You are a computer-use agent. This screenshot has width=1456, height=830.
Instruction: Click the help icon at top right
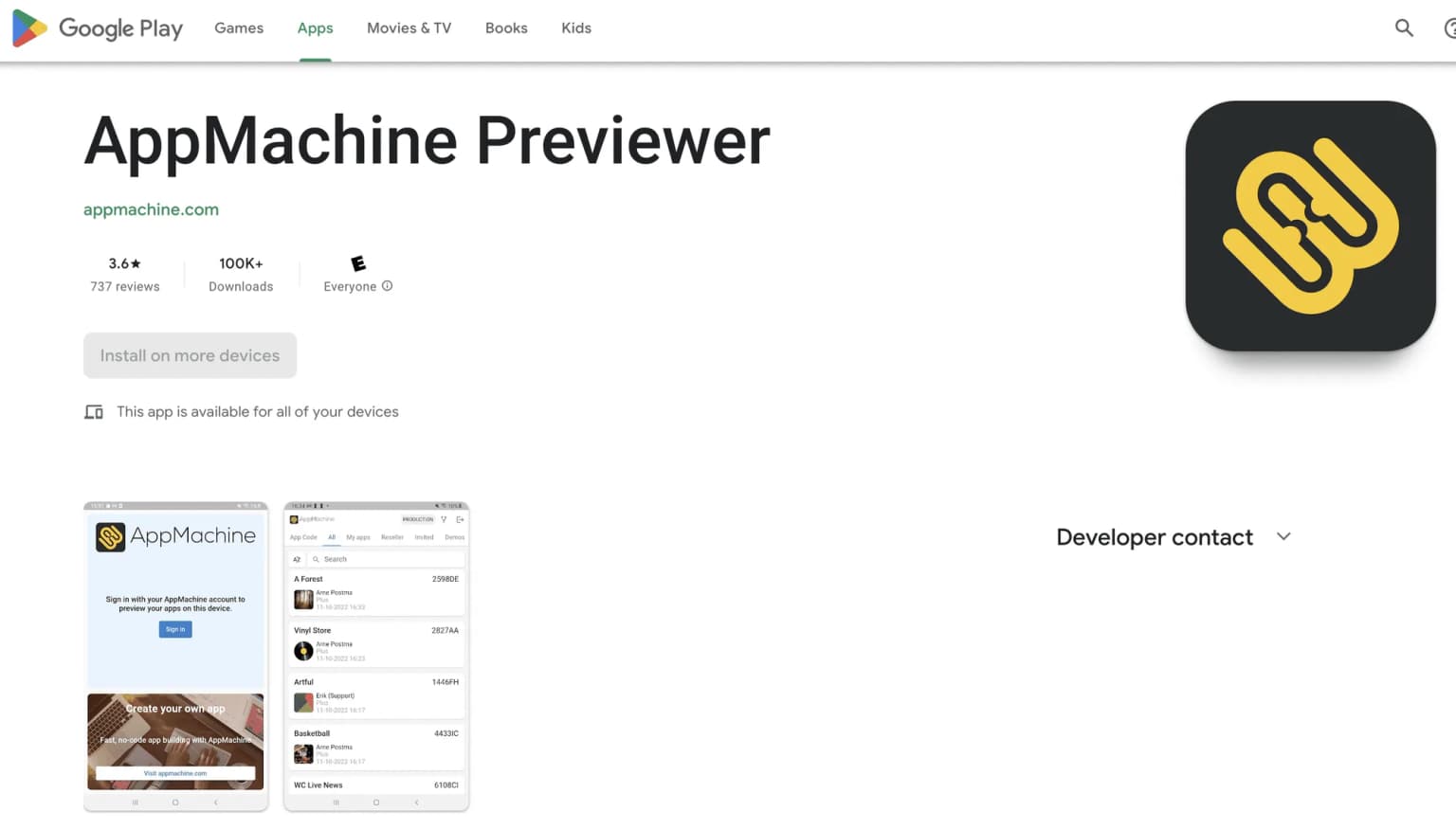(x=1449, y=27)
